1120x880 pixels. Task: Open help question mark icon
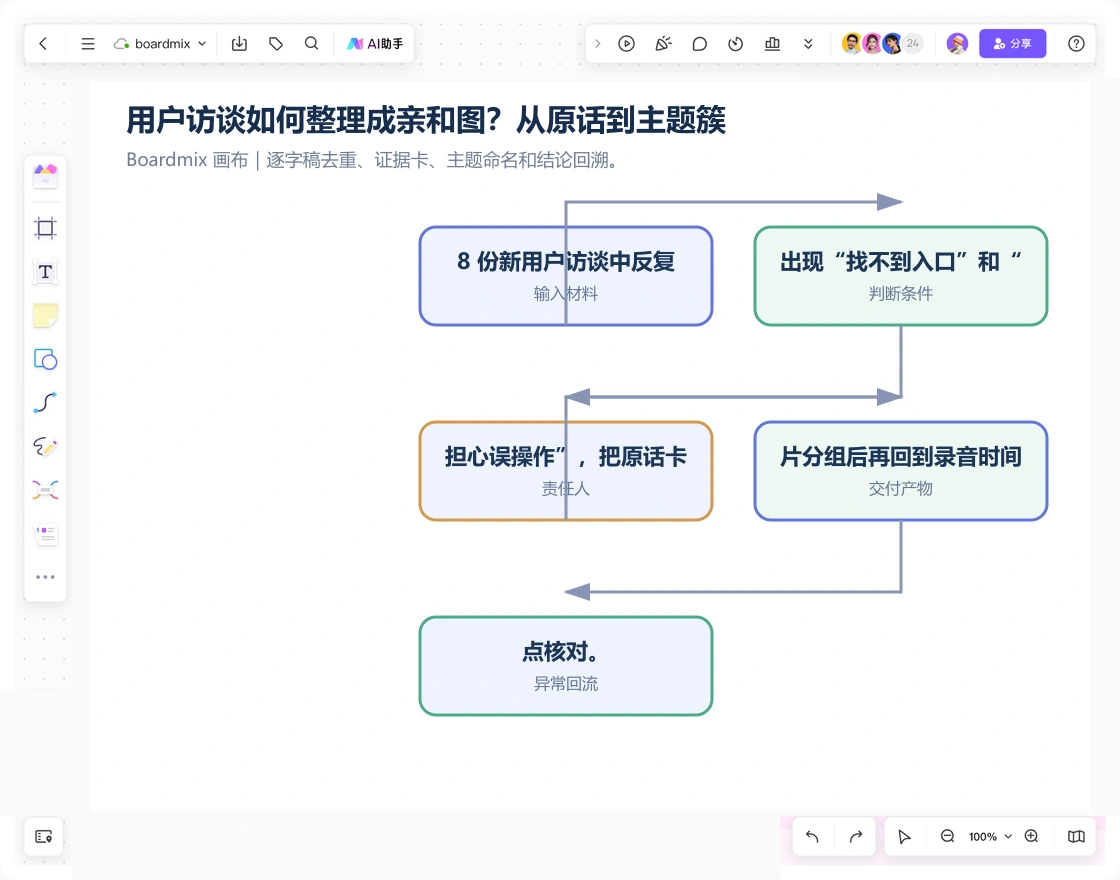(1076, 44)
